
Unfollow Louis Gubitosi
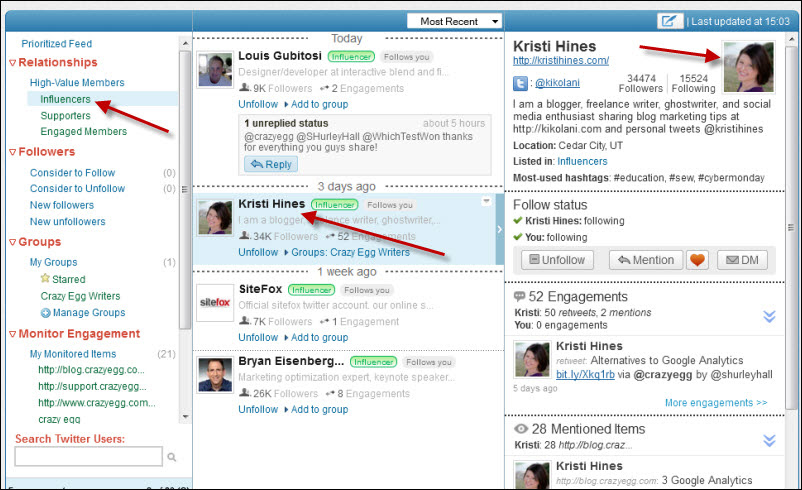point(258,104)
